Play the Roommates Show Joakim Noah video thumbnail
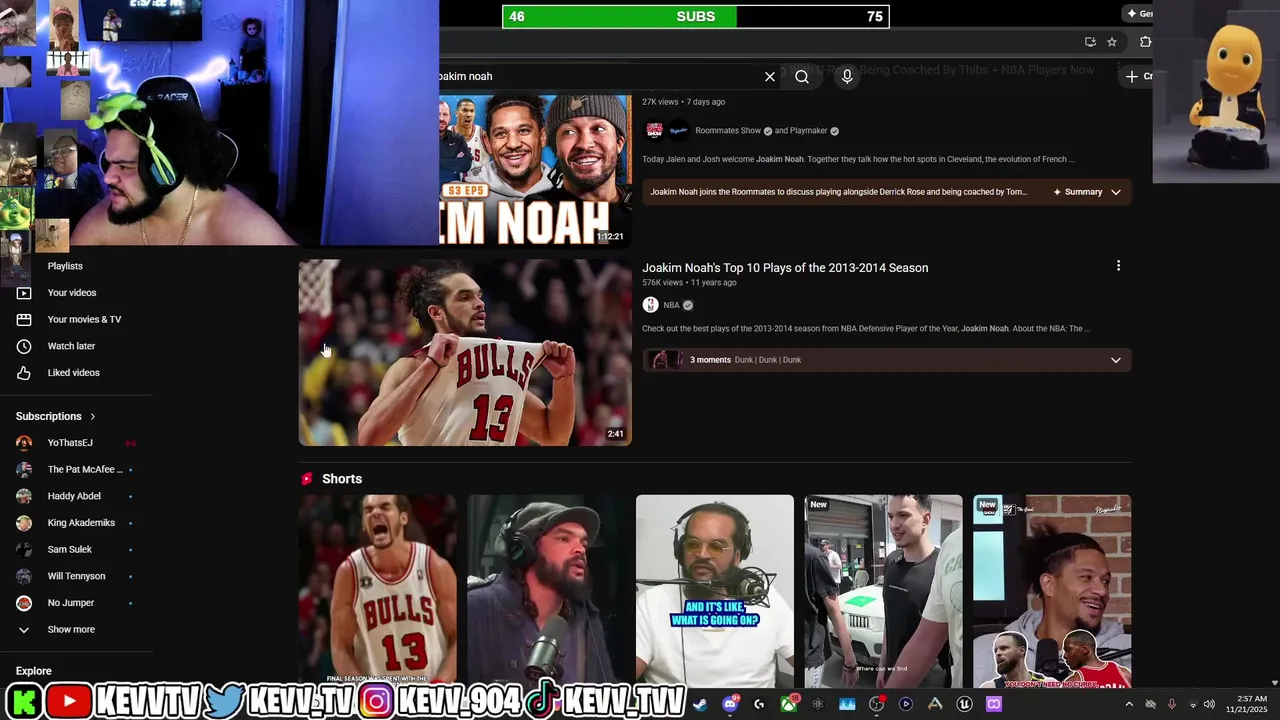This screenshot has height=720, width=1280. (535, 170)
